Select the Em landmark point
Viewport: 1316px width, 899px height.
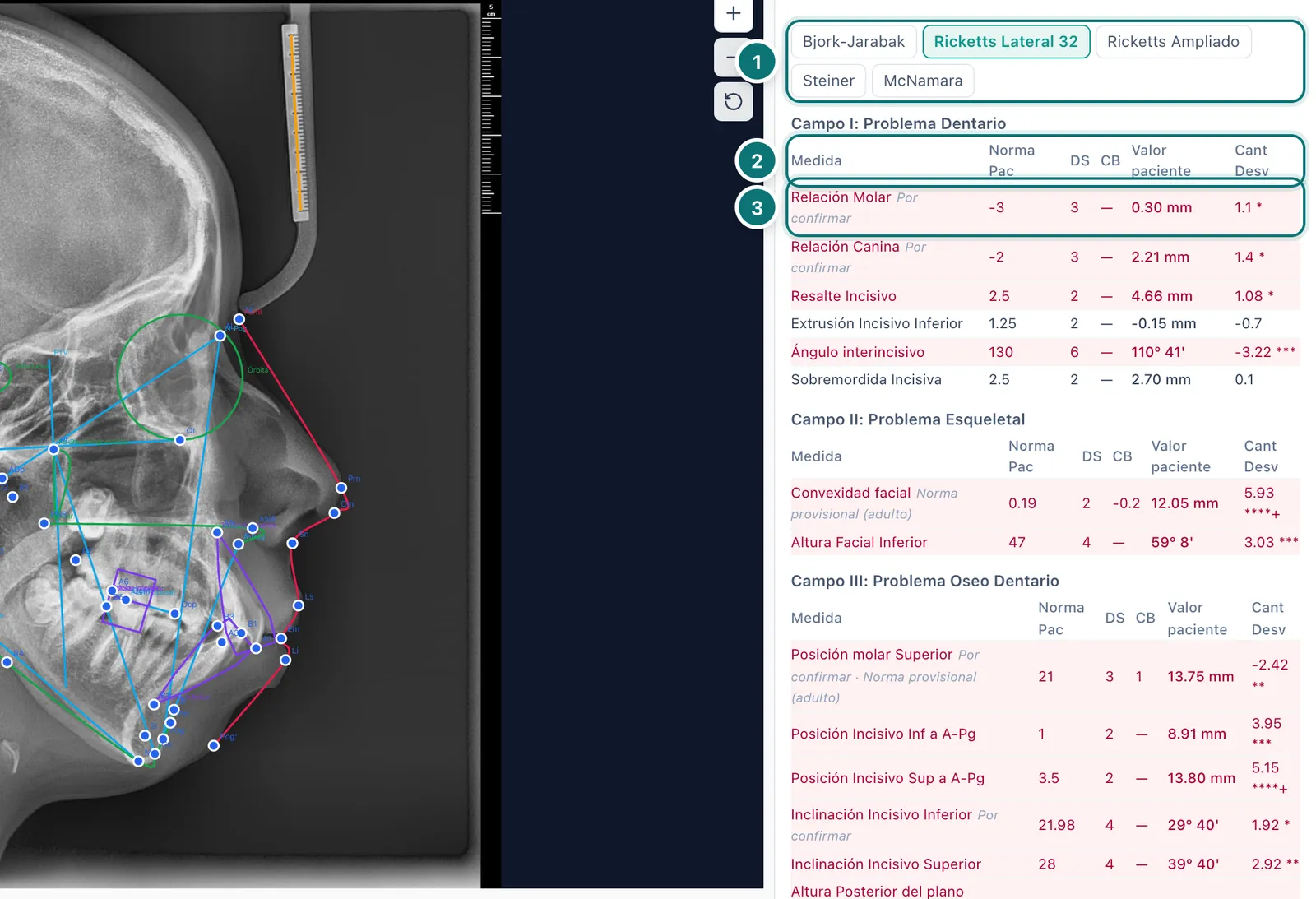(x=281, y=638)
